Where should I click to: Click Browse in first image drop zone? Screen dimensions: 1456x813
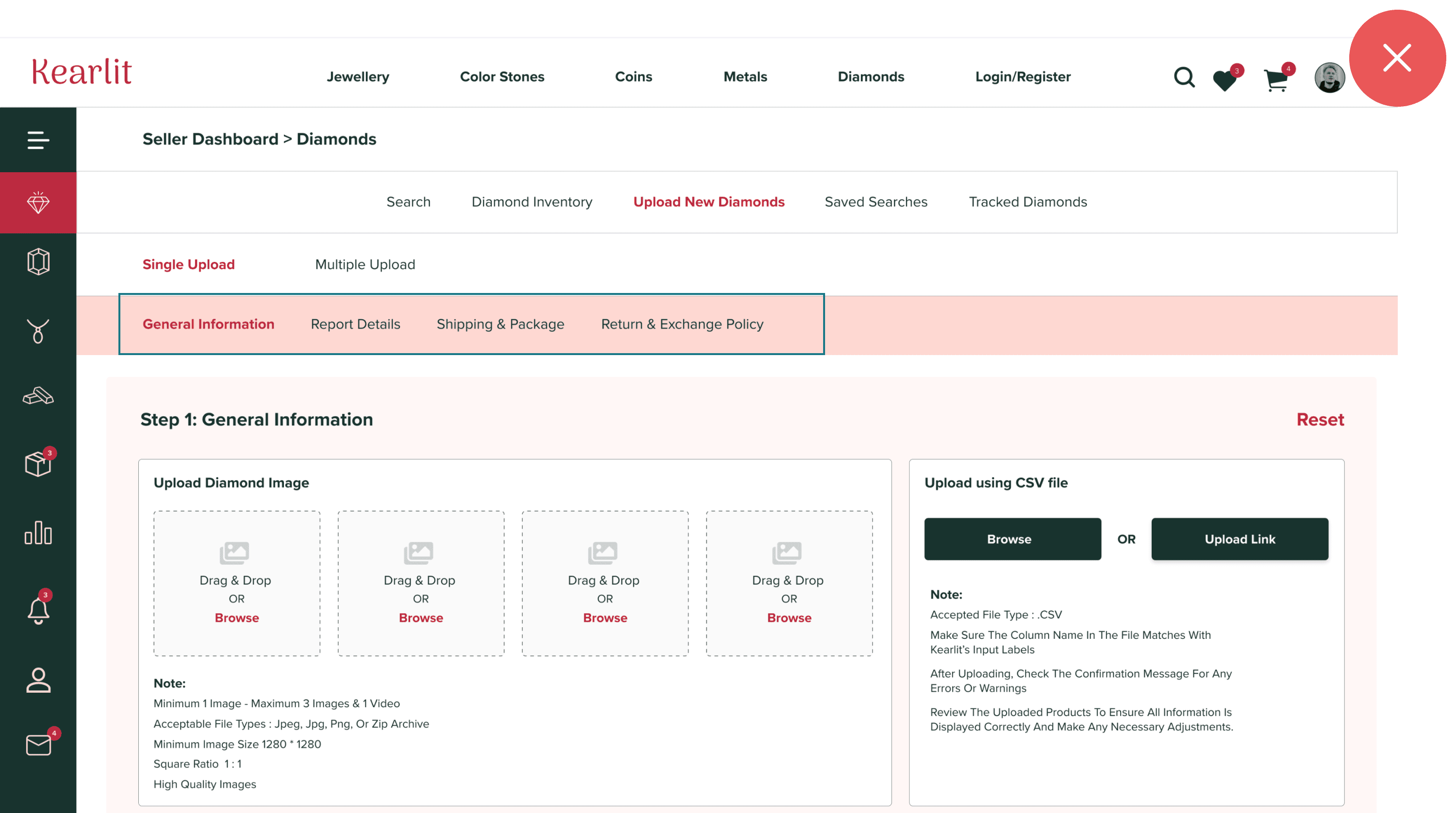tap(236, 618)
